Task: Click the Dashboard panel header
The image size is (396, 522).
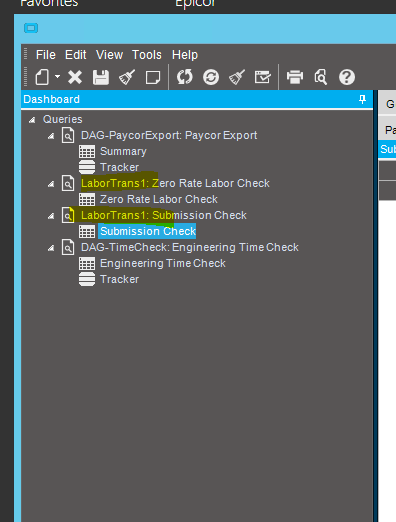Action: [x=197, y=99]
